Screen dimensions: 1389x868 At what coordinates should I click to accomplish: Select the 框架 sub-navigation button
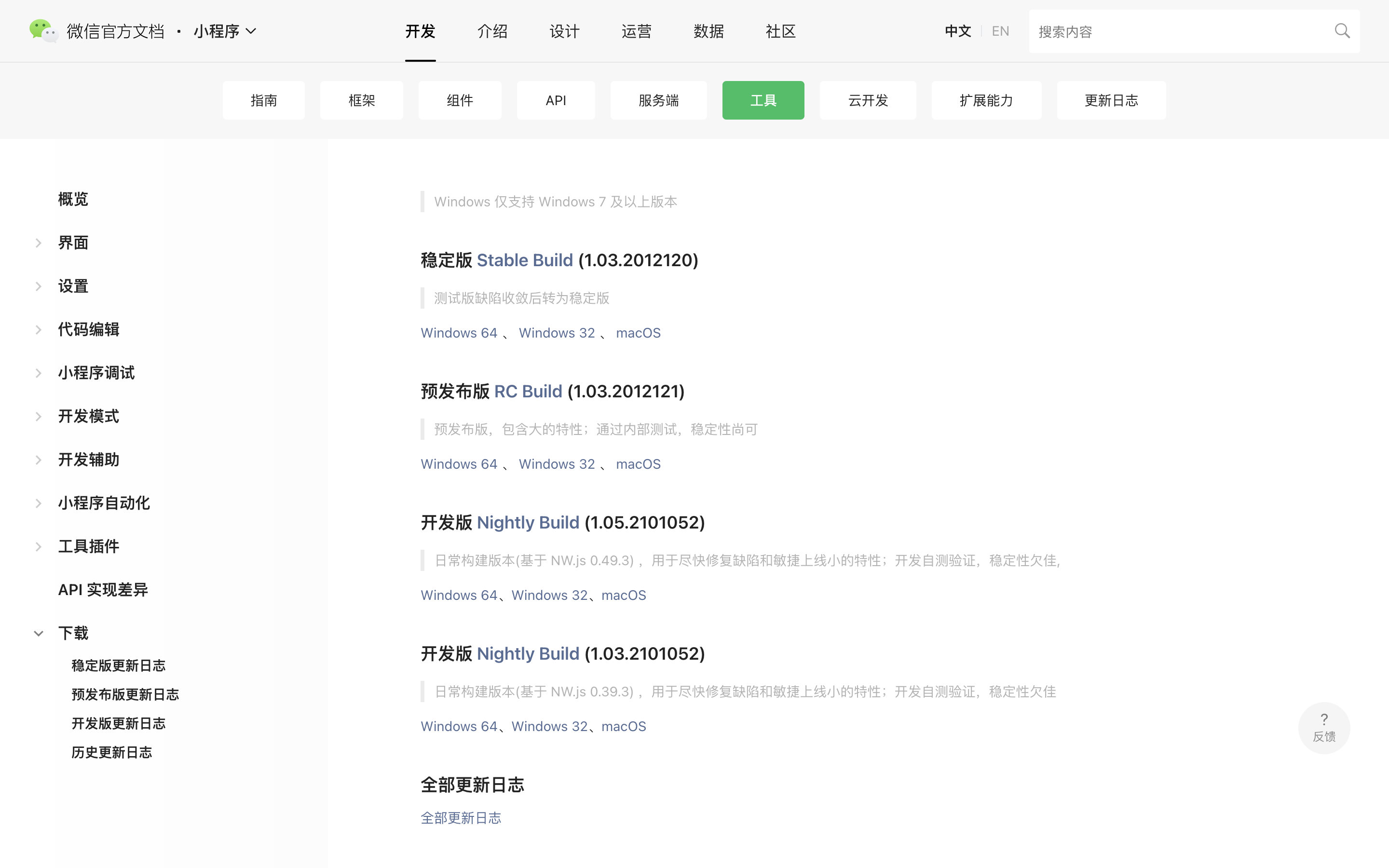[362, 100]
